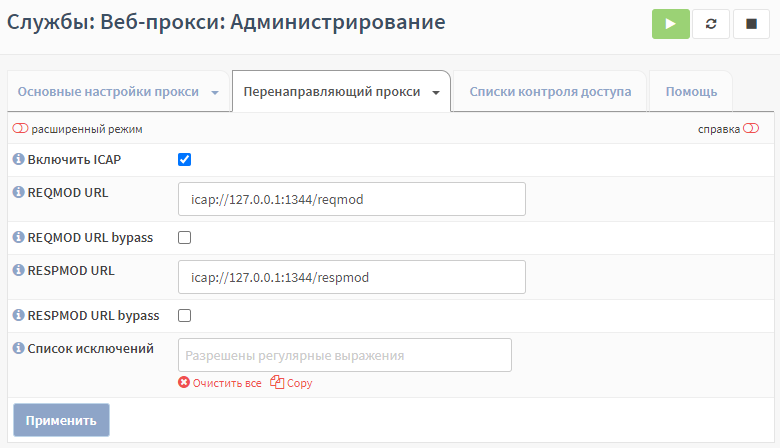Image resolution: width=780 pixels, height=448 pixels.
Task: Restart the web proxy service with the refresh icon
Action: pos(711,24)
